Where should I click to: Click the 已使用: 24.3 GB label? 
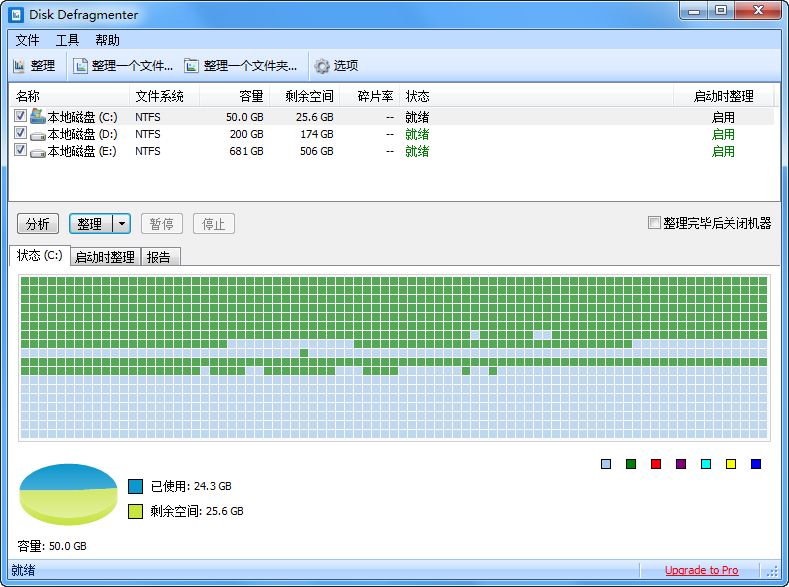(191, 486)
